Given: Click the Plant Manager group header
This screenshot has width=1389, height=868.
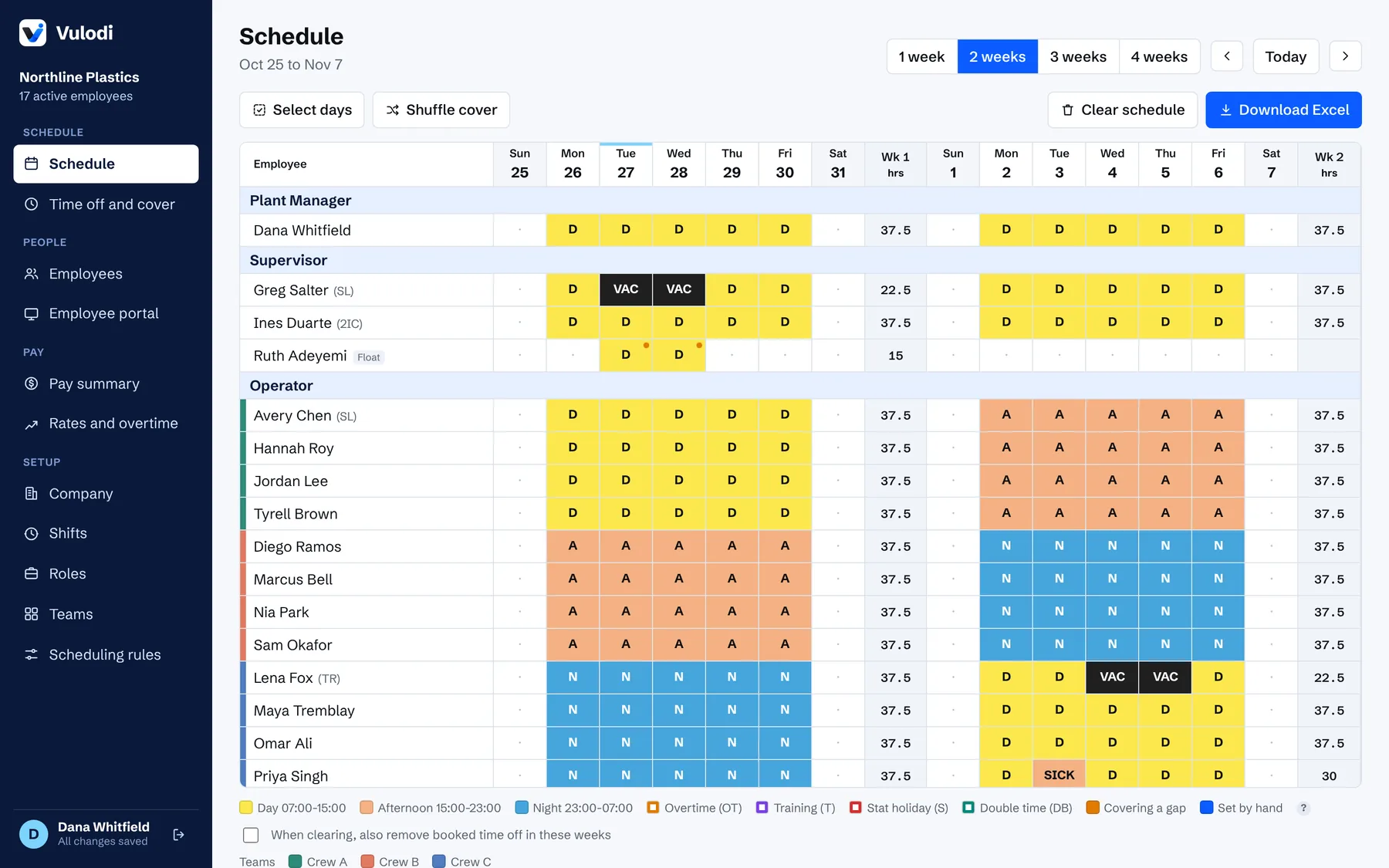Looking at the screenshot, I should point(800,201).
